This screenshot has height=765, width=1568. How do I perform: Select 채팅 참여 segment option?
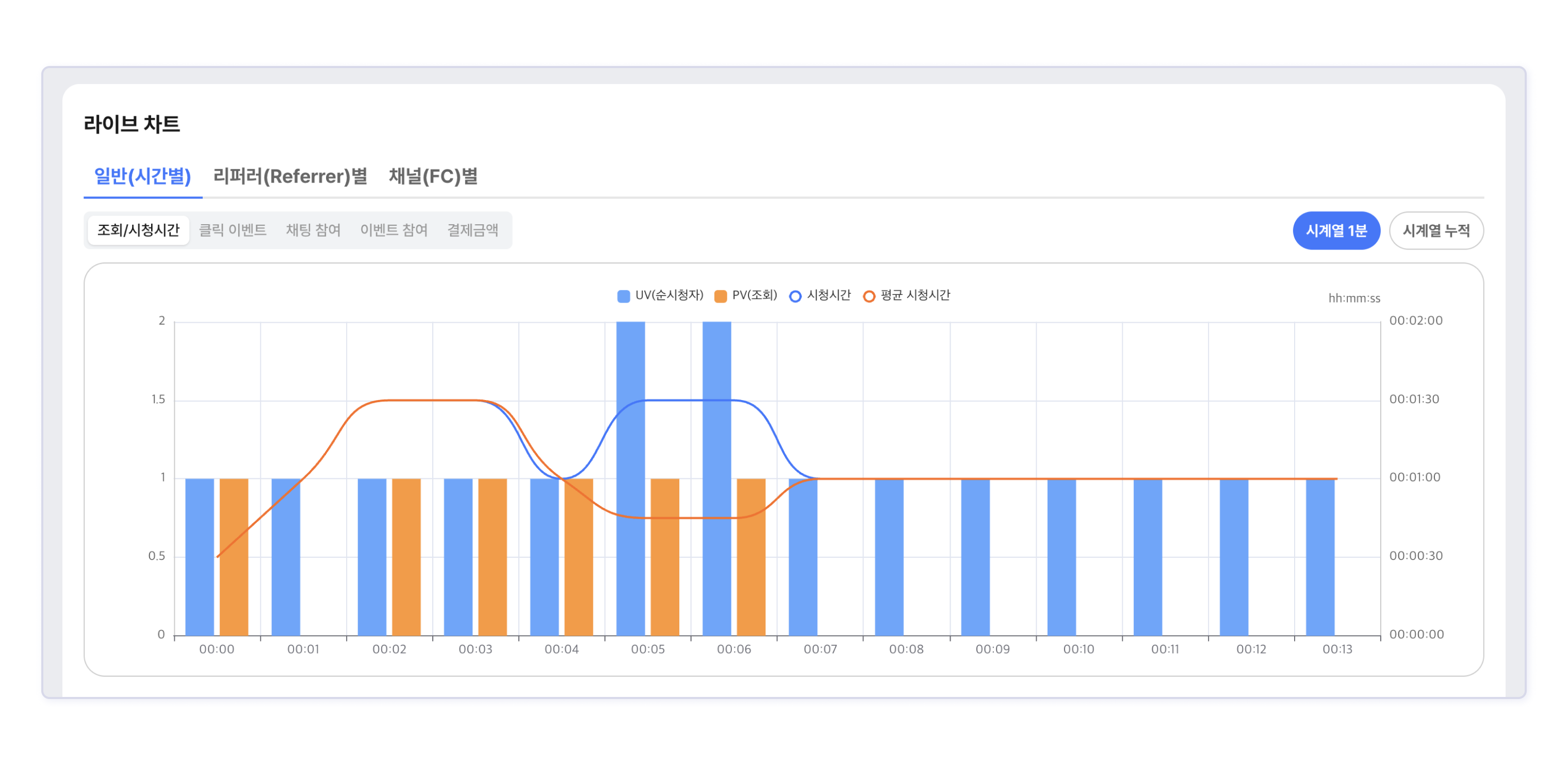click(x=313, y=230)
